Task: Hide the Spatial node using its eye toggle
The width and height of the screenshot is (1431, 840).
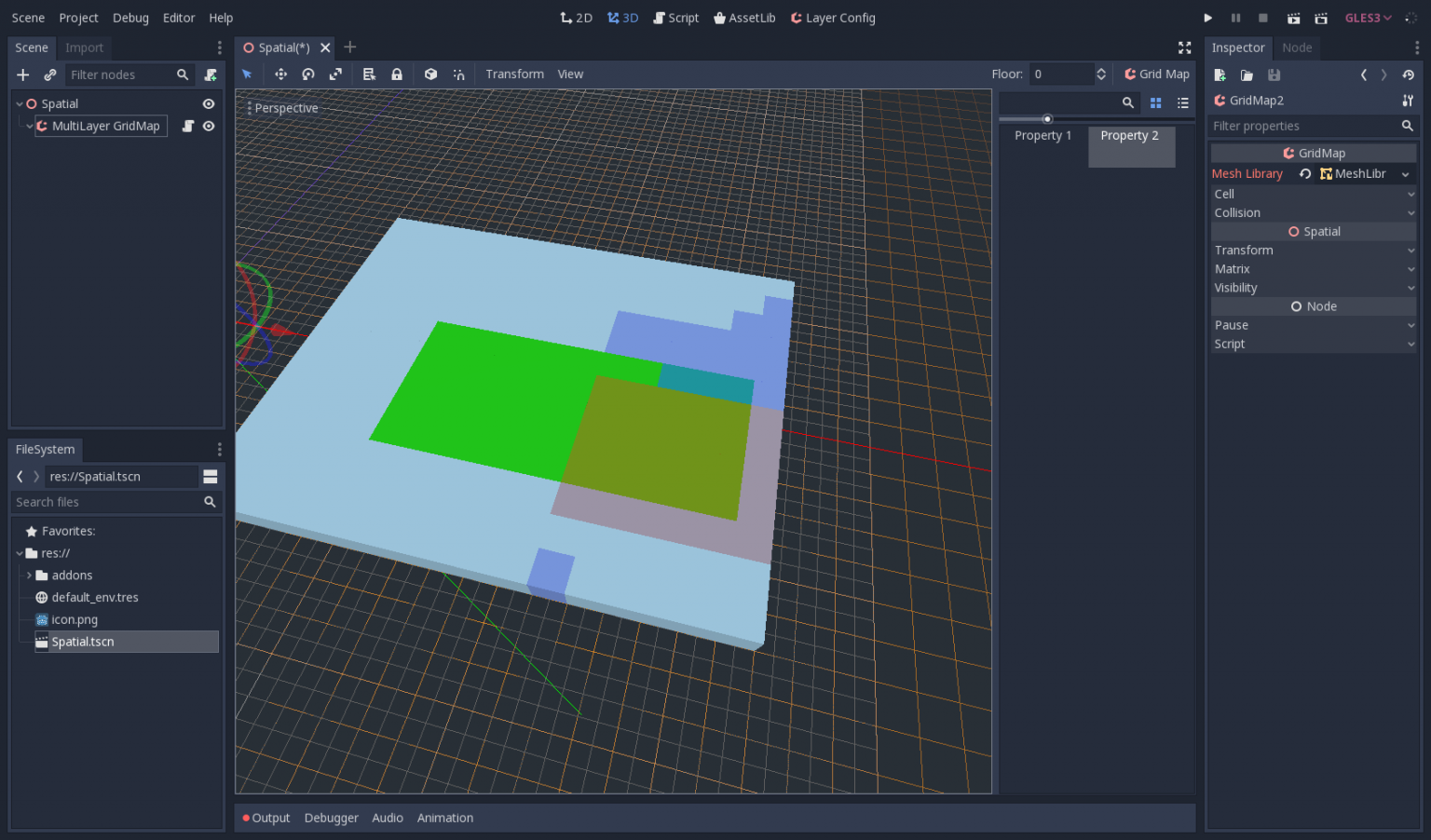Action: pos(209,103)
